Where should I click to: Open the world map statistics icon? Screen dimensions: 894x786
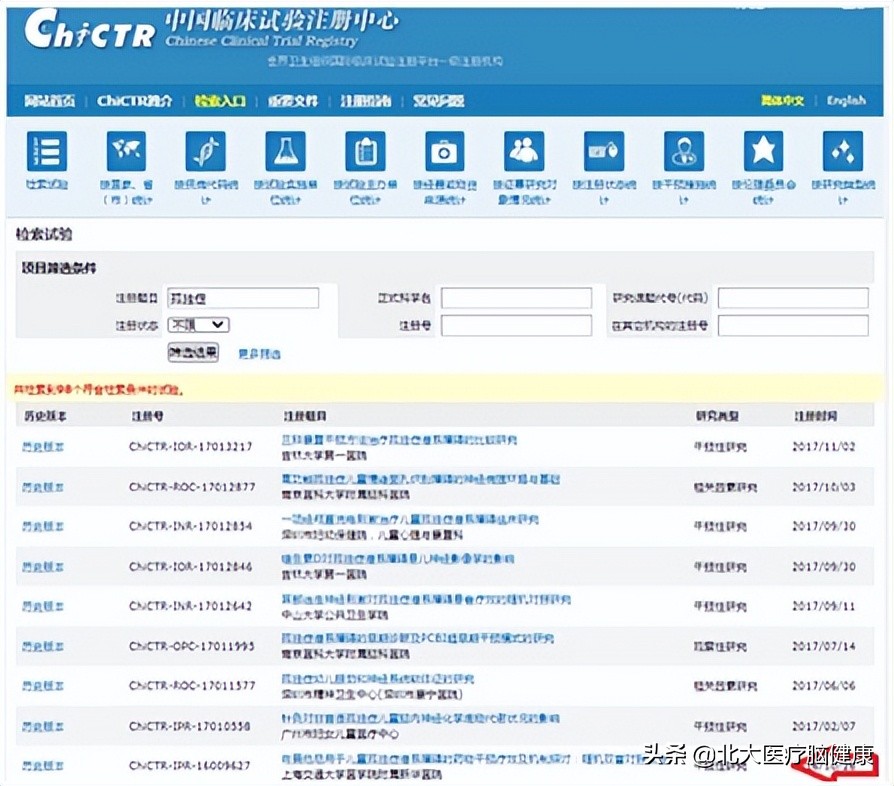126,152
